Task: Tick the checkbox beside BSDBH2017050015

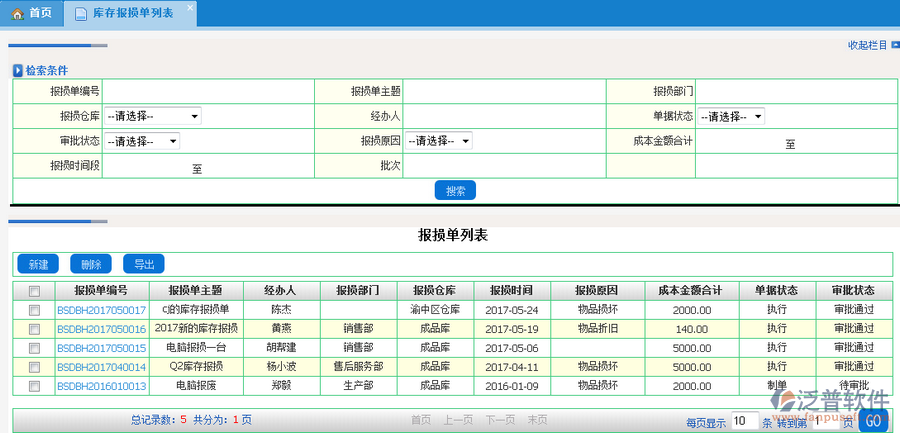Action: tap(35, 348)
